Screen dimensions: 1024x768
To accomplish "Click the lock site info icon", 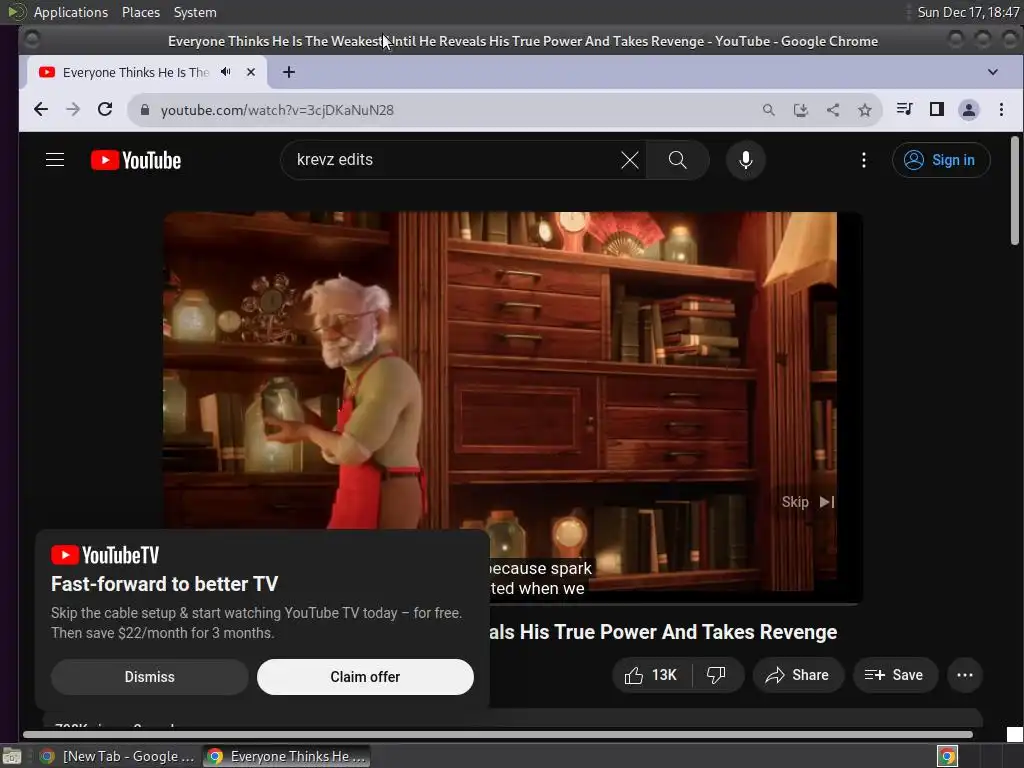I will pyautogui.click(x=145, y=110).
